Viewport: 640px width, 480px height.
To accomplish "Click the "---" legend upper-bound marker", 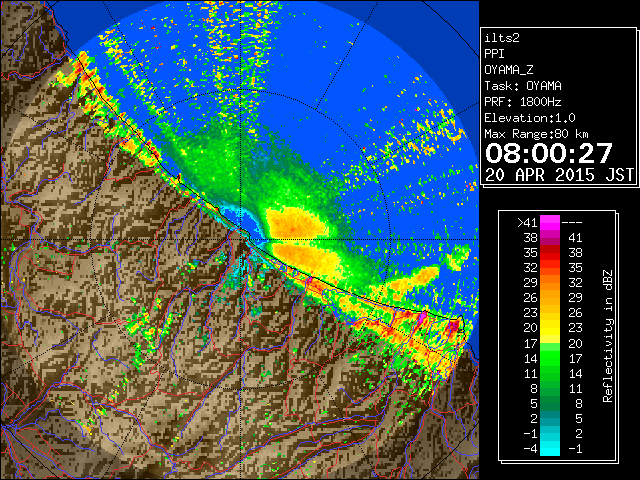I will (572, 222).
